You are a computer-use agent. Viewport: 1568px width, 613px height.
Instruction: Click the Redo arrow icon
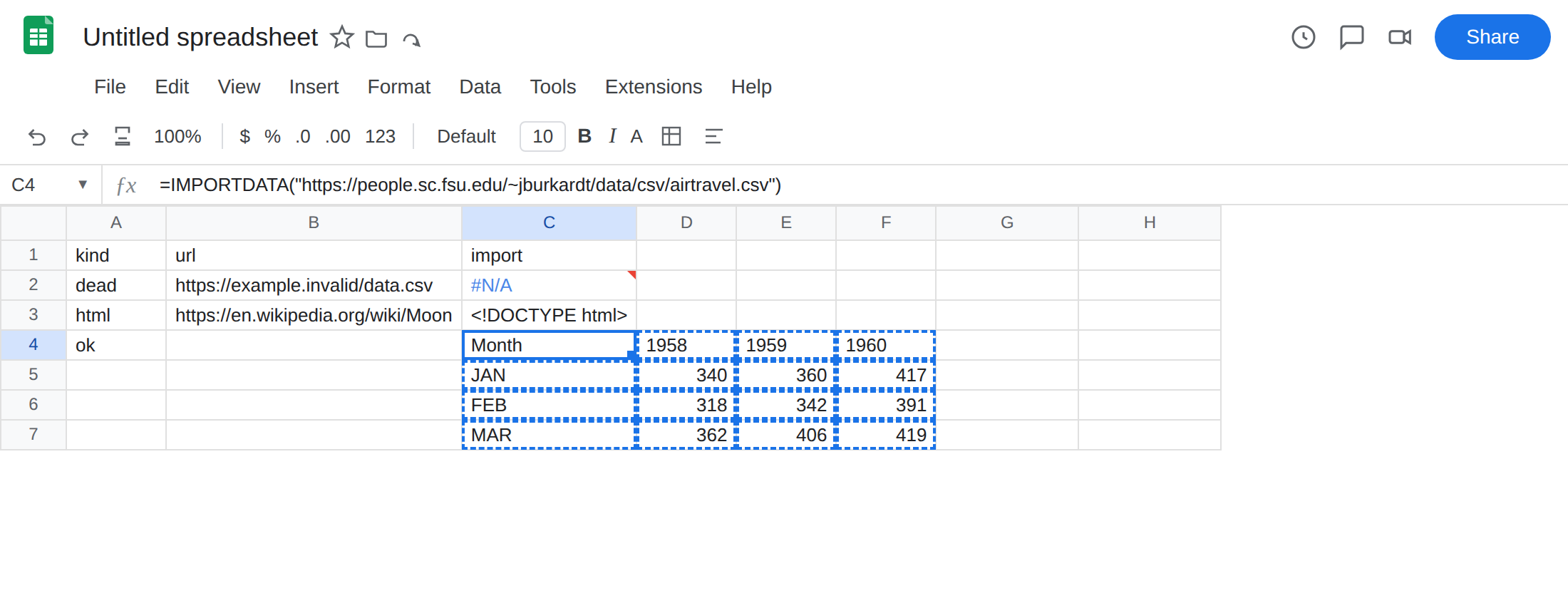click(80, 137)
